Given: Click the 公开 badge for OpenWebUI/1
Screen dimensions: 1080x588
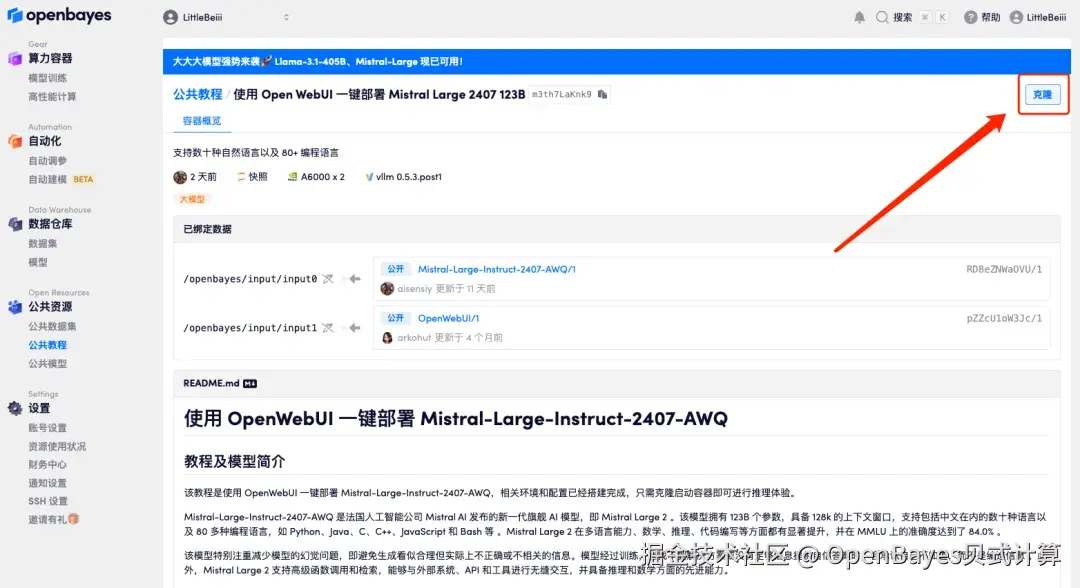Looking at the screenshot, I should (x=395, y=318).
